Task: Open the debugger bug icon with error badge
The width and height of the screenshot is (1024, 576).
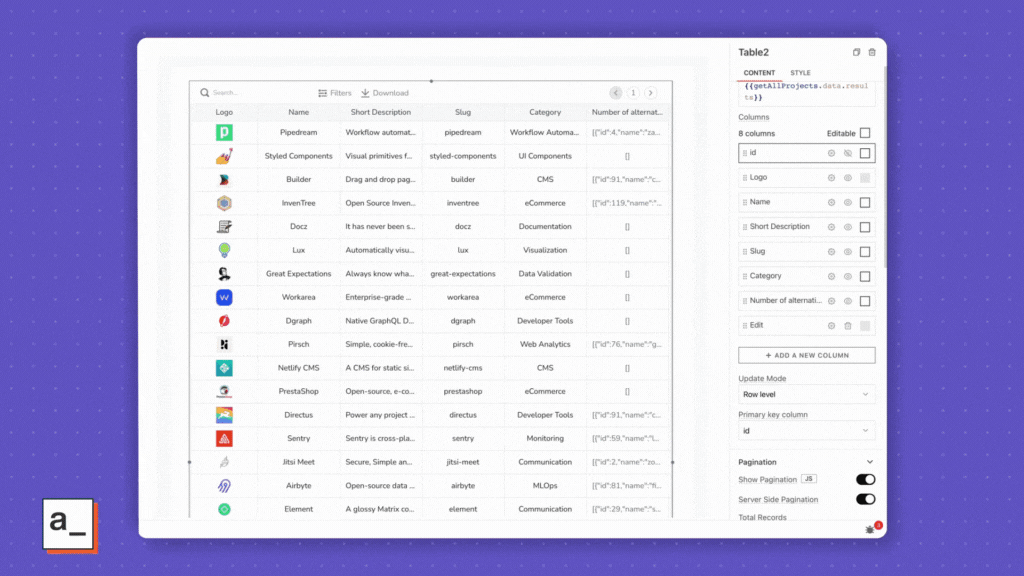Action: click(870, 529)
